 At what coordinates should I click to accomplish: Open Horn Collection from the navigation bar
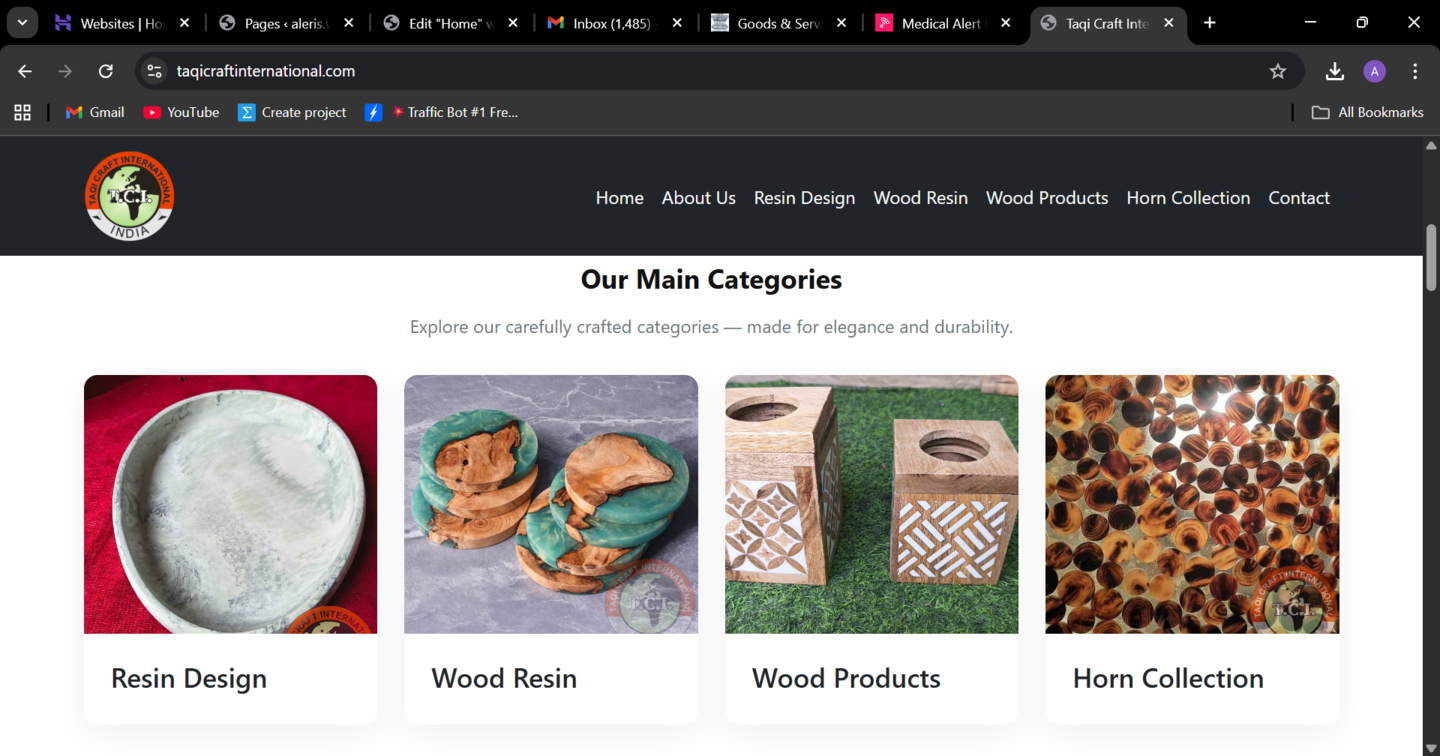click(1188, 198)
